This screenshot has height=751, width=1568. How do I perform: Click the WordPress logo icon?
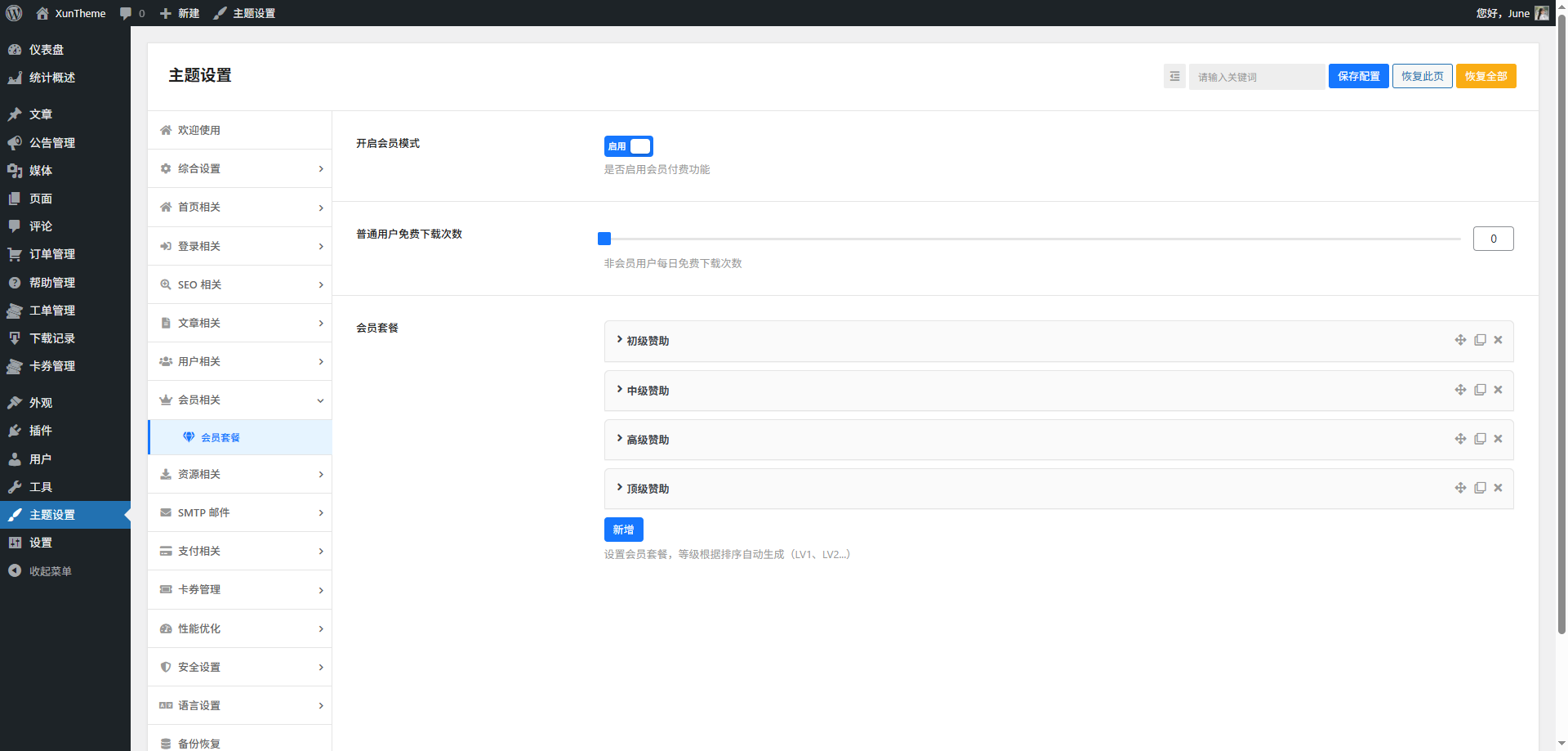click(14, 13)
